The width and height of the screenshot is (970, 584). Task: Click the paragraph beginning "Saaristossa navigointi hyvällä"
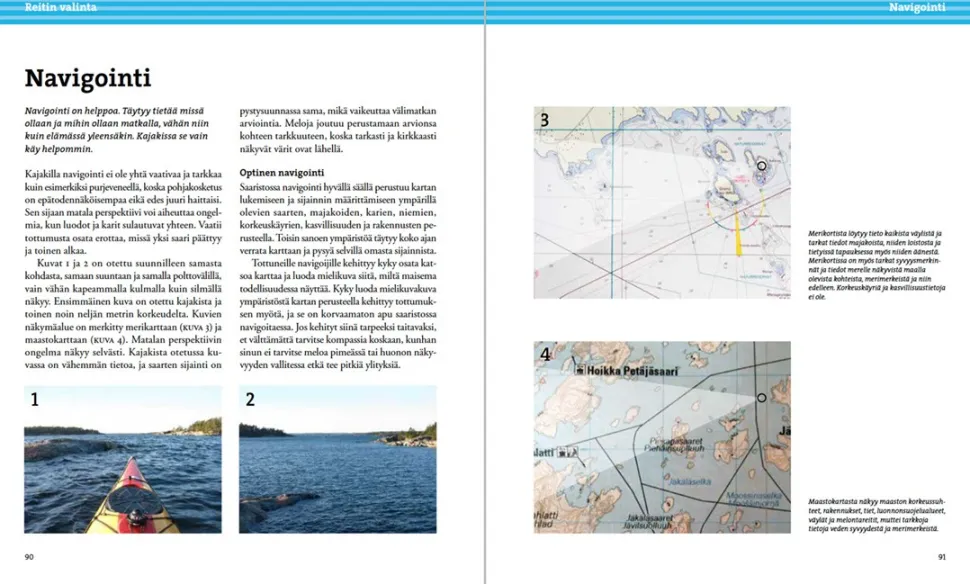pyautogui.click(x=338, y=218)
